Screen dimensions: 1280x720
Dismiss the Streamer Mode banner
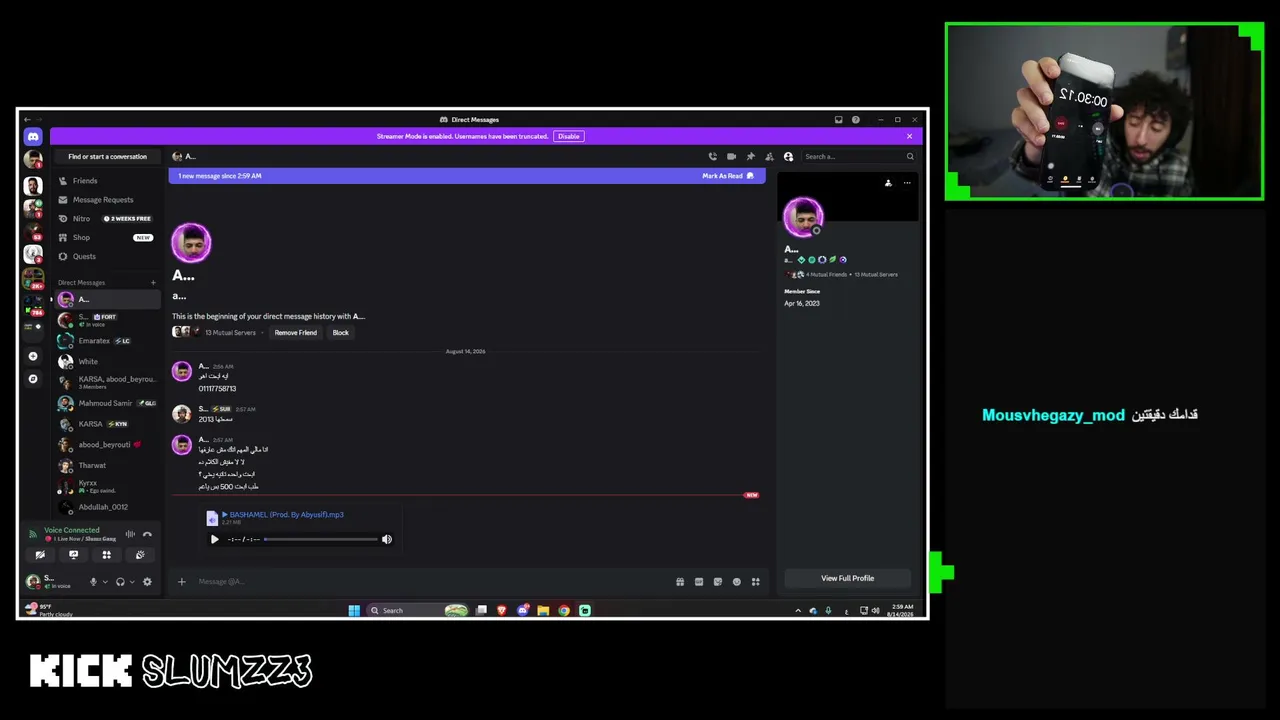coord(909,136)
